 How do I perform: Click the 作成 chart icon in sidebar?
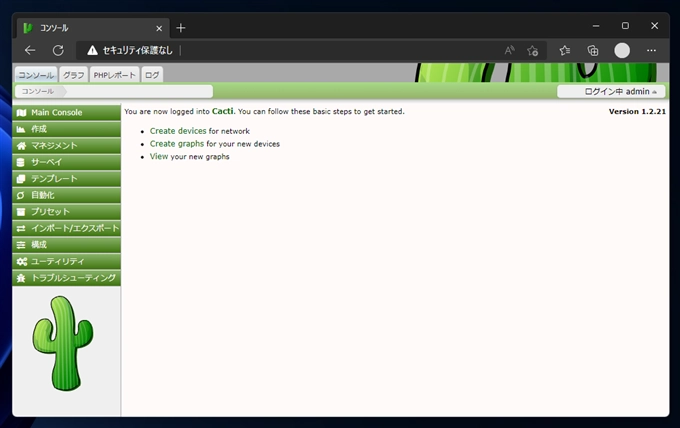tap(21, 129)
